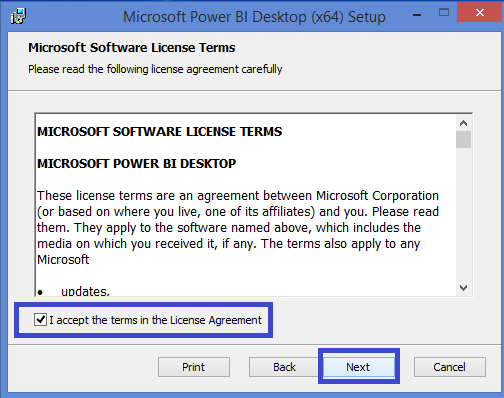Click the bold MICROSOFT SOFTWARE LICENSE TERMS heading
The width and height of the screenshot is (504, 398).
160,132
